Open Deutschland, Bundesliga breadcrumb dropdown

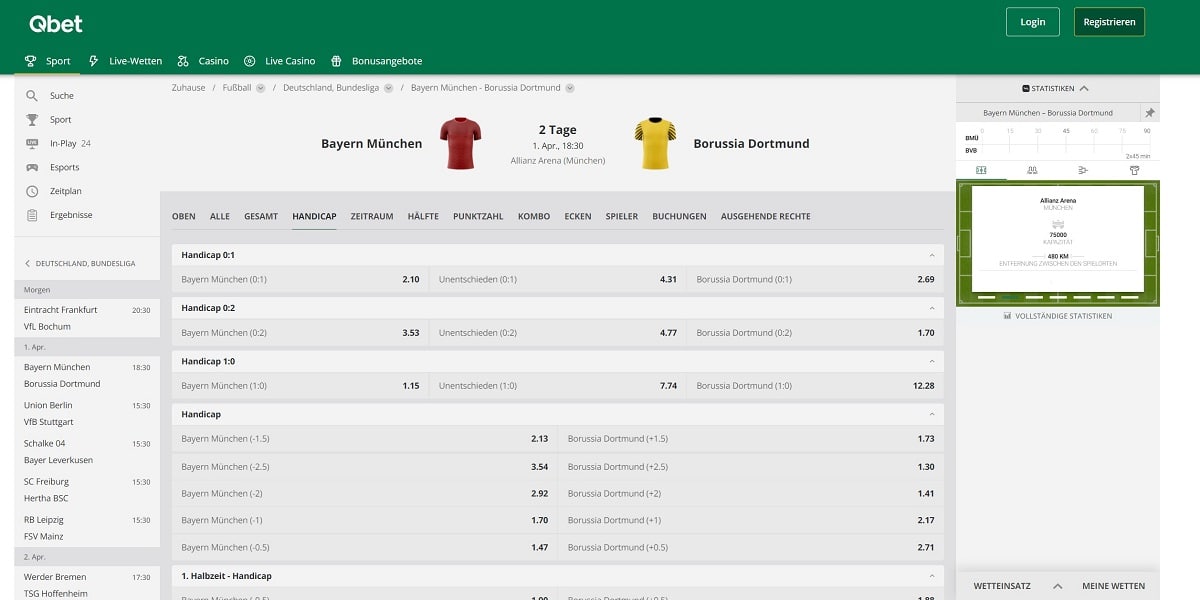click(x=388, y=88)
